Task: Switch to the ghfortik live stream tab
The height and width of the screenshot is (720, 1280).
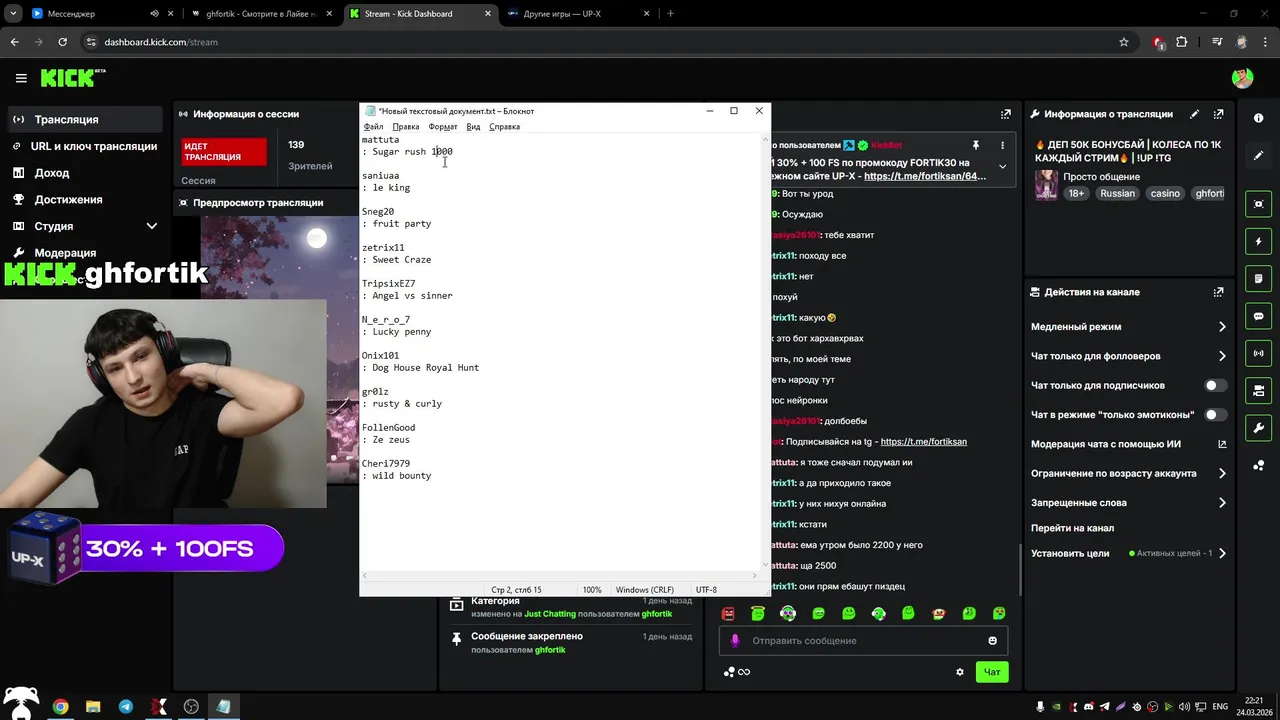Action: pos(262,14)
